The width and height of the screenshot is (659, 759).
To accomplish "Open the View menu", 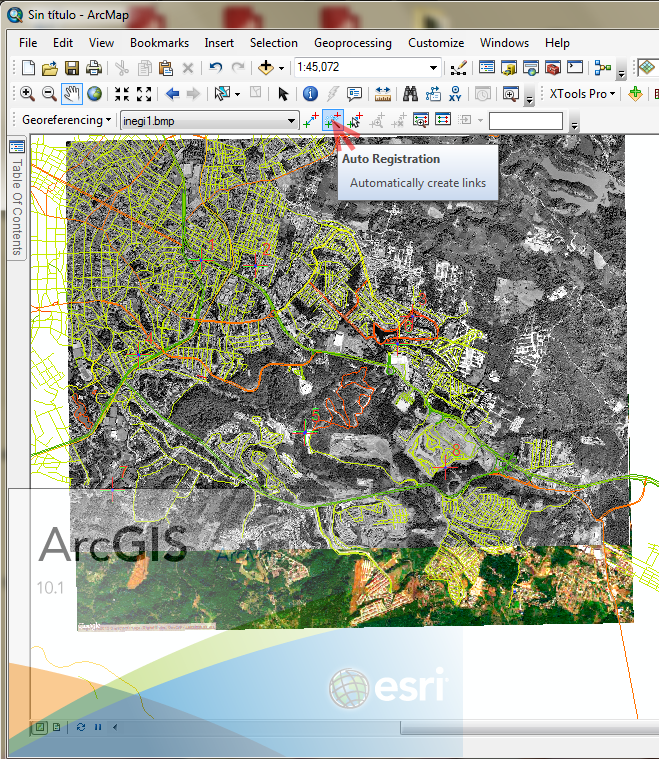I will pos(101,43).
